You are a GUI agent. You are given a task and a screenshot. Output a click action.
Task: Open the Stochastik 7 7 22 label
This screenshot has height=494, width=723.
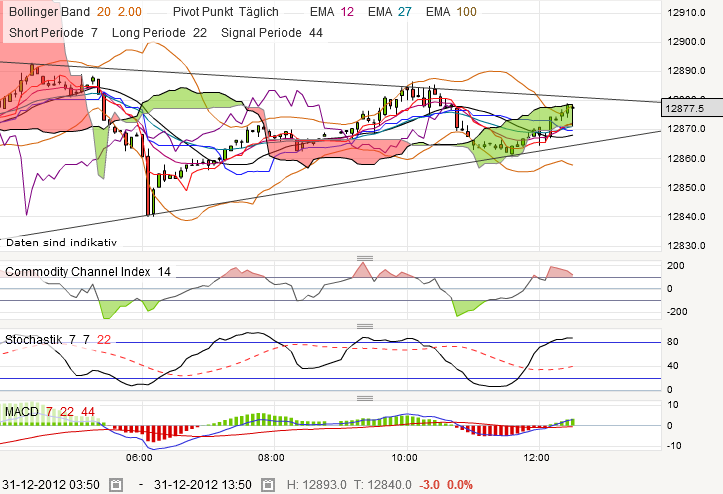[x=58, y=340]
